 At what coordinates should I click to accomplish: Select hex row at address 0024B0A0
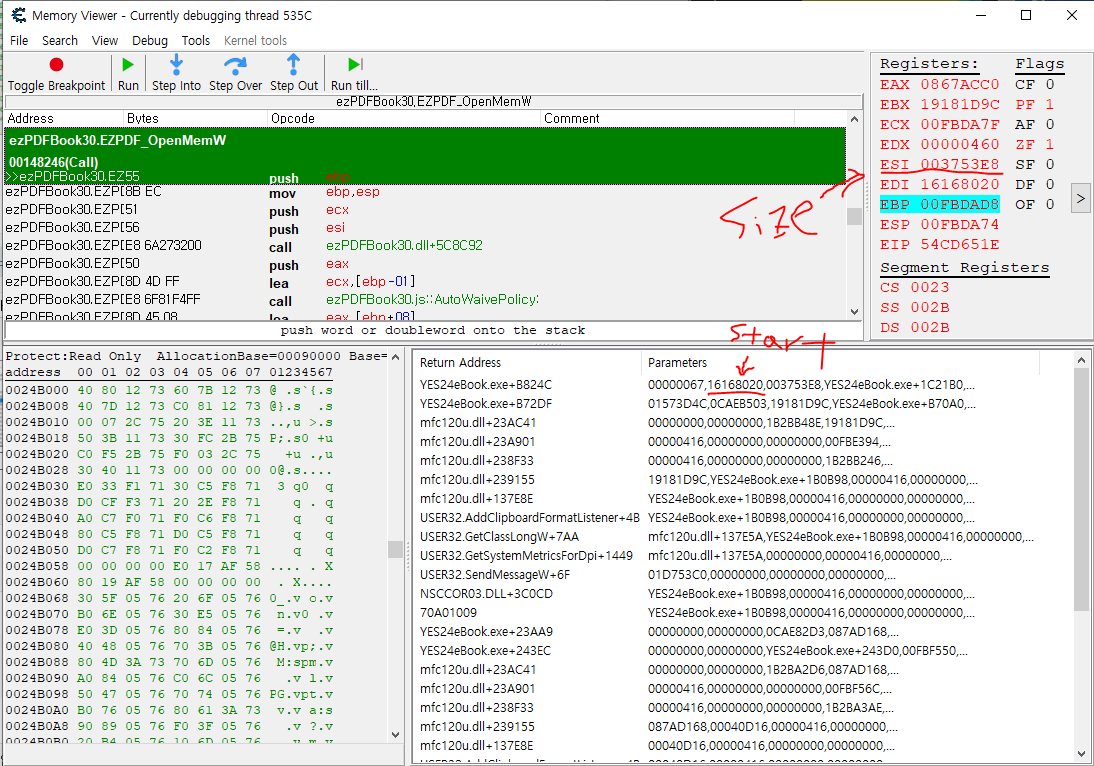pyautogui.click(x=170, y=710)
